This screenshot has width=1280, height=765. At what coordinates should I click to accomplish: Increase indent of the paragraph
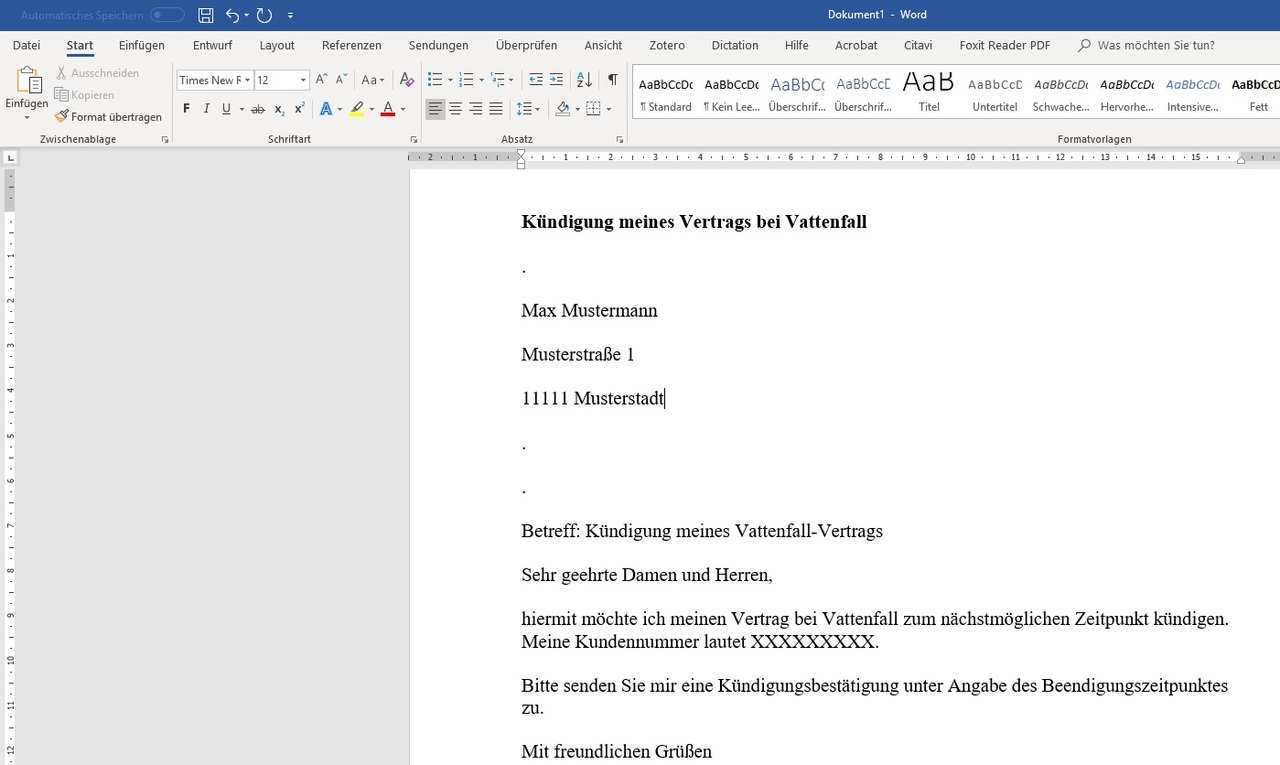(x=556, y=80)
